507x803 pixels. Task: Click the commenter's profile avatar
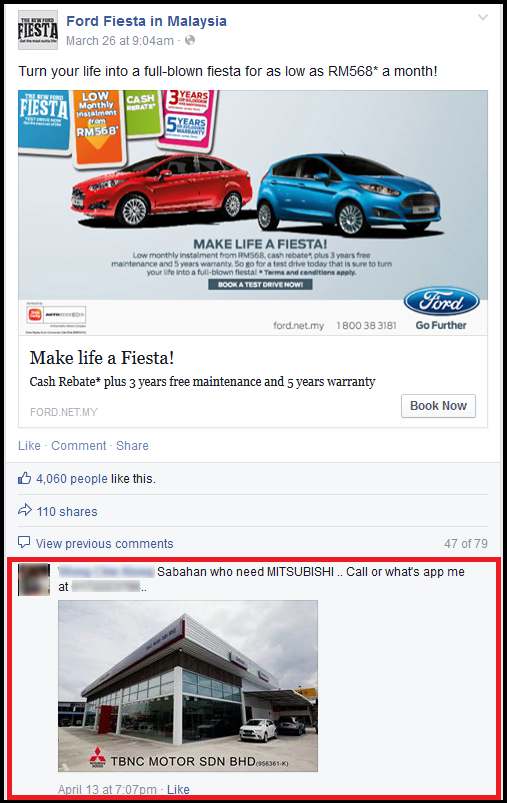point(34,579)
